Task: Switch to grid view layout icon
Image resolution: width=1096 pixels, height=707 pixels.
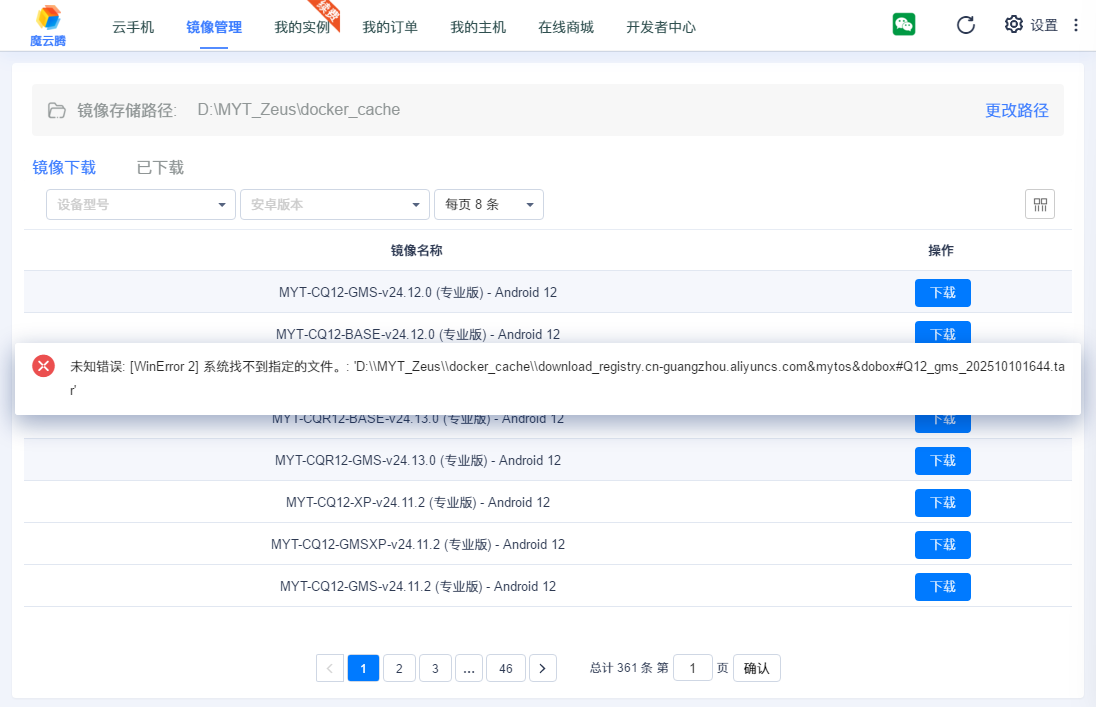Action: 1040,204
